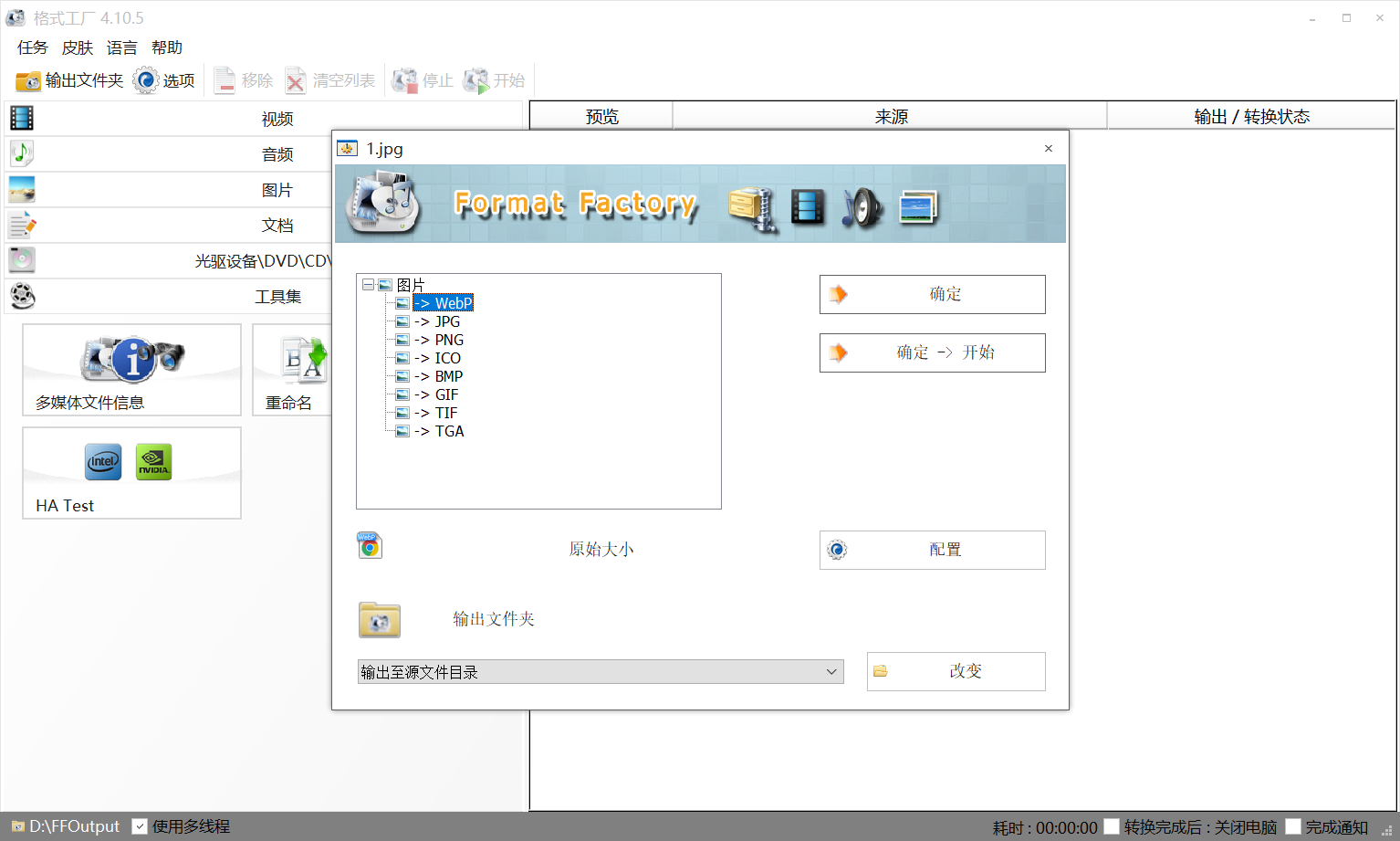Click the document pencil icon

point(22,225)
